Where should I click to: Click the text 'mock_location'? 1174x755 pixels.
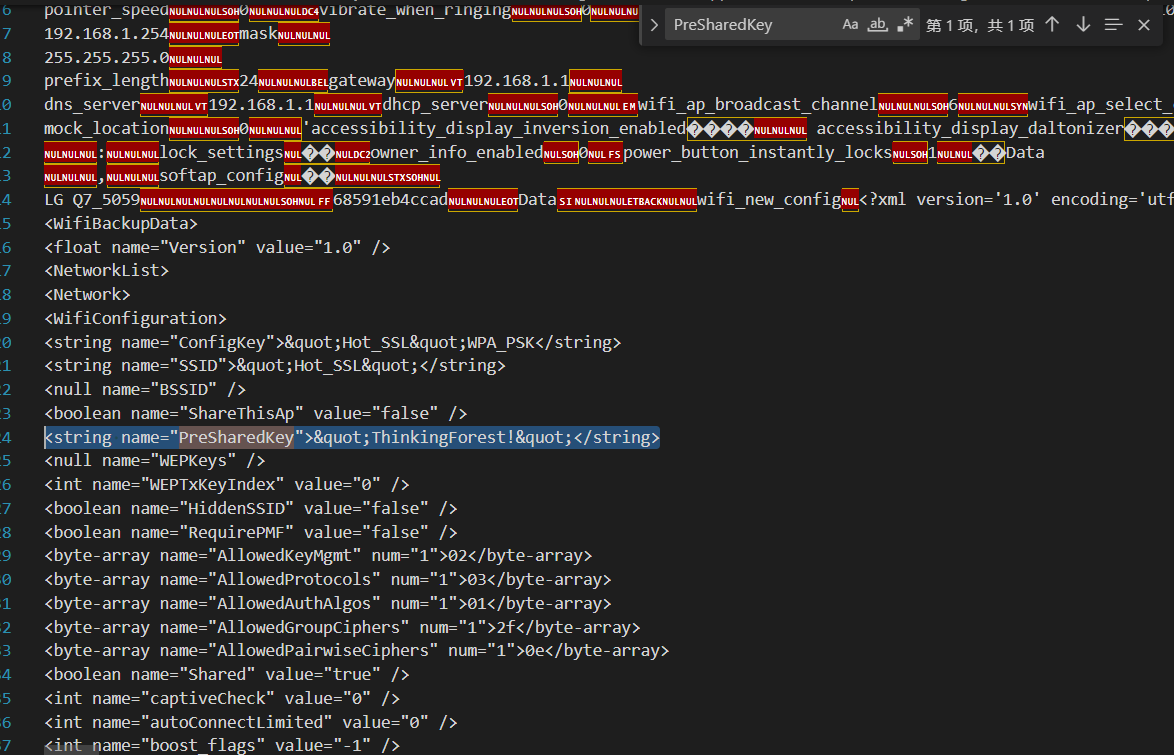tap(106, 129)
